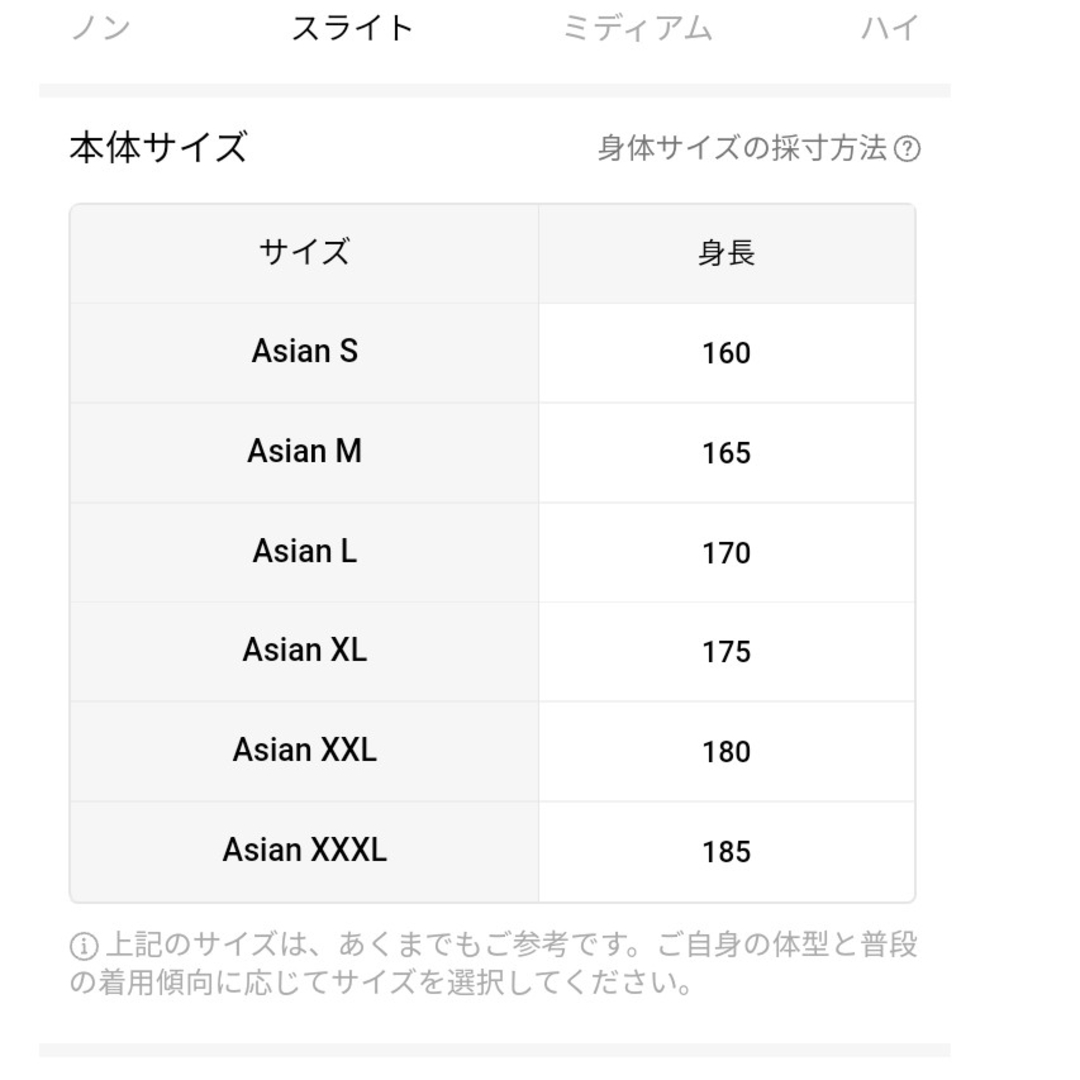The width and height of the screenshot is (1080, 1080).
Task: Select the Asian XL row
Action: pyautogui.click(x=492, y=652)
